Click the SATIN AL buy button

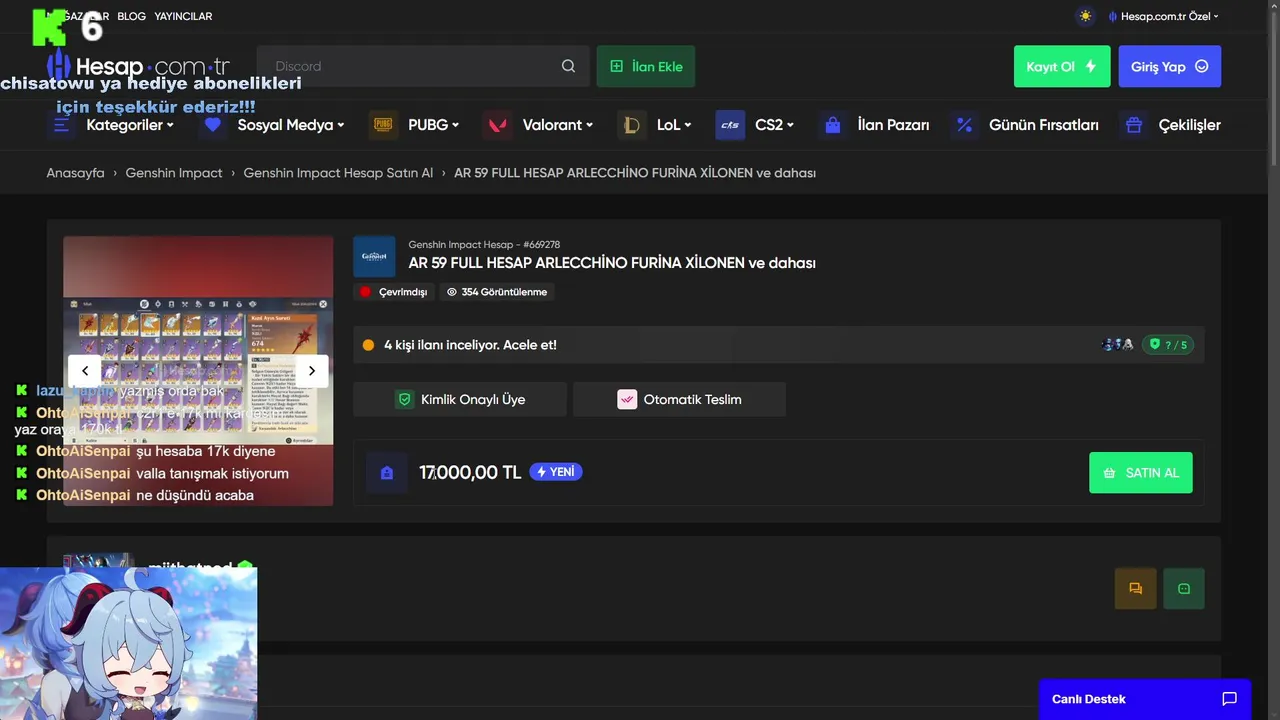point(1141,473)
